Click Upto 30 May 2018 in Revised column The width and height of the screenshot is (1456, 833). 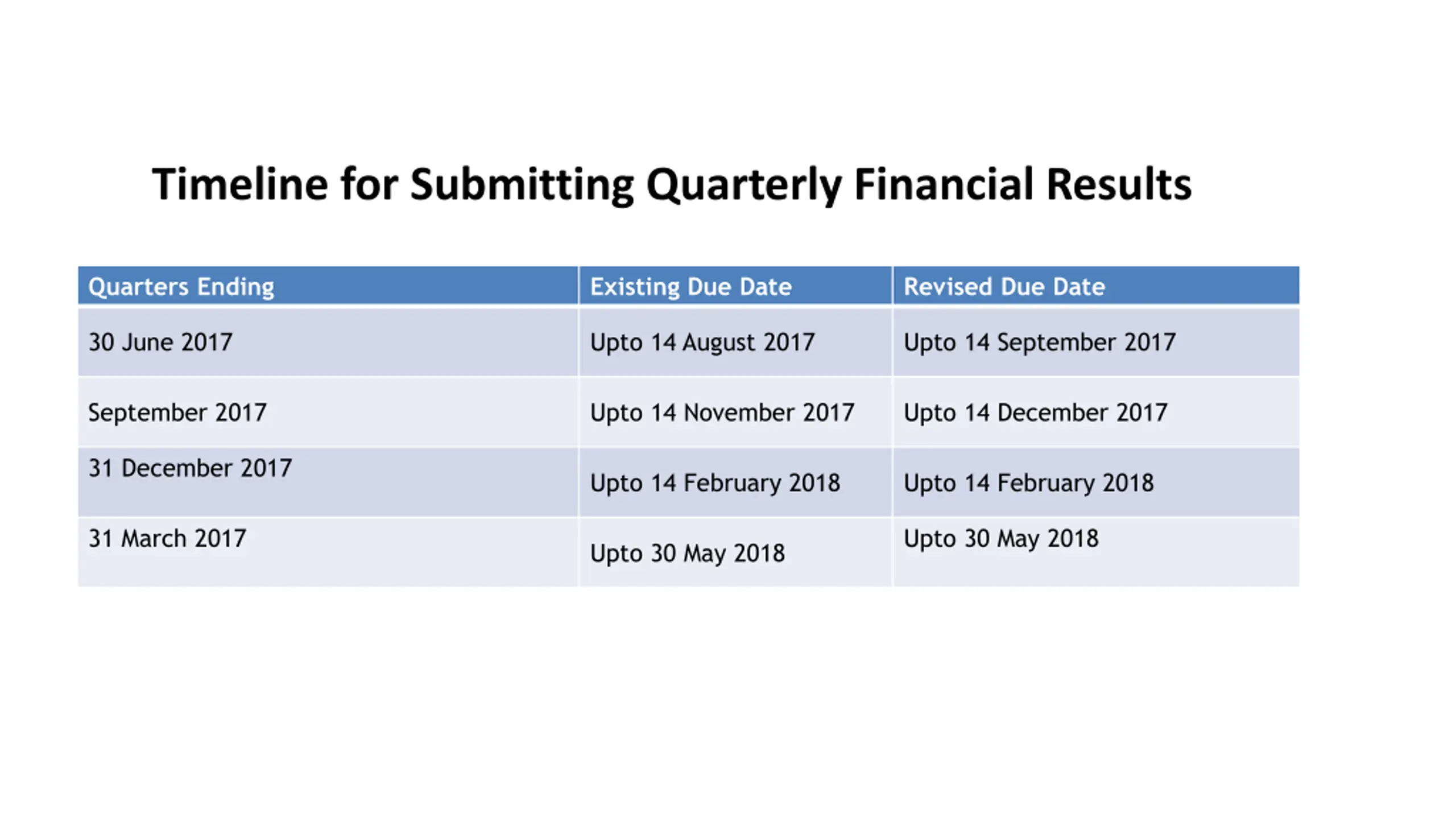pyautogui.click(x=1097, y=552)
